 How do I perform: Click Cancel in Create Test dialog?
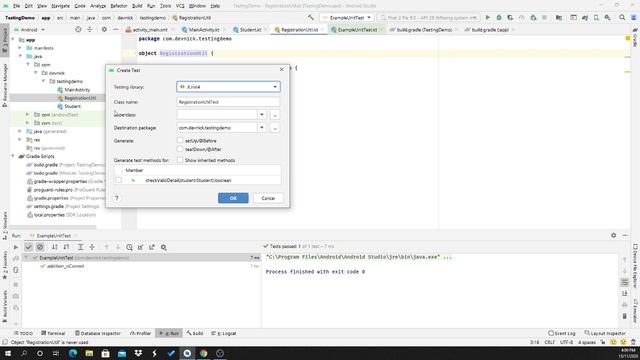coord(268,198)
